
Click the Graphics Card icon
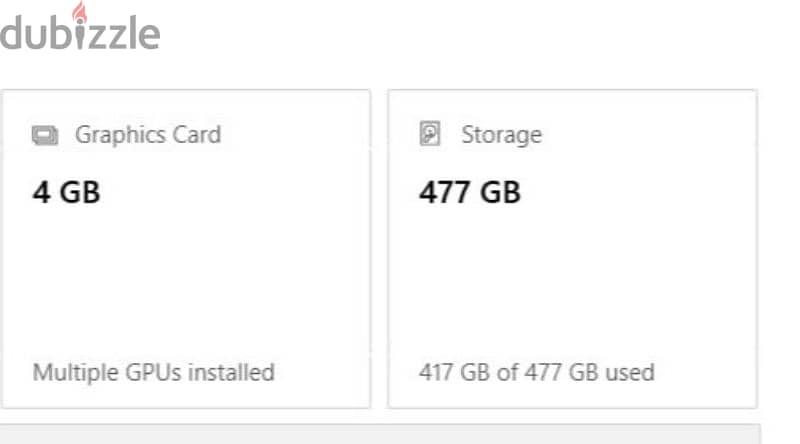(x=45, y=136)
